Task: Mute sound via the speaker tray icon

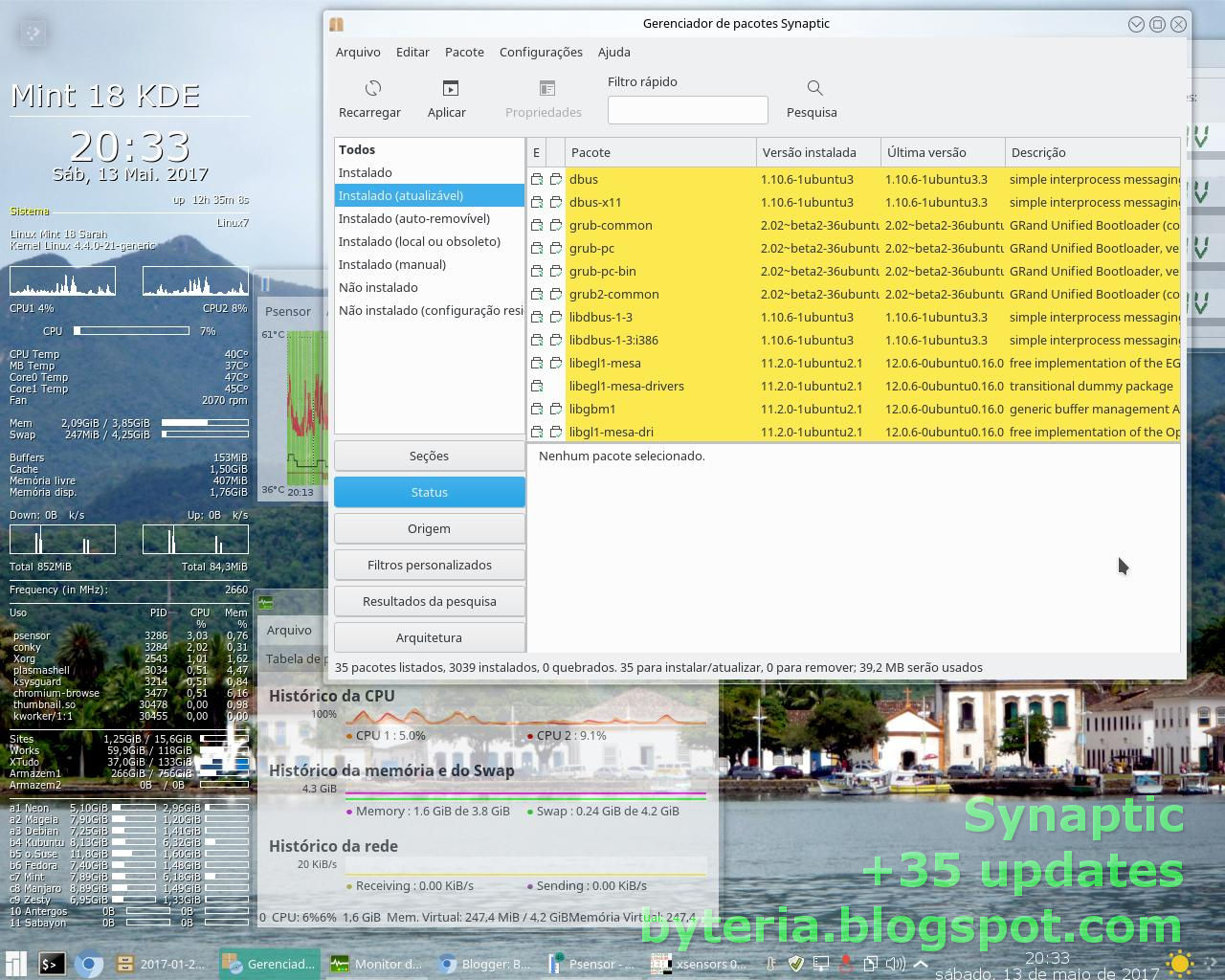Action: click(895, 964)
